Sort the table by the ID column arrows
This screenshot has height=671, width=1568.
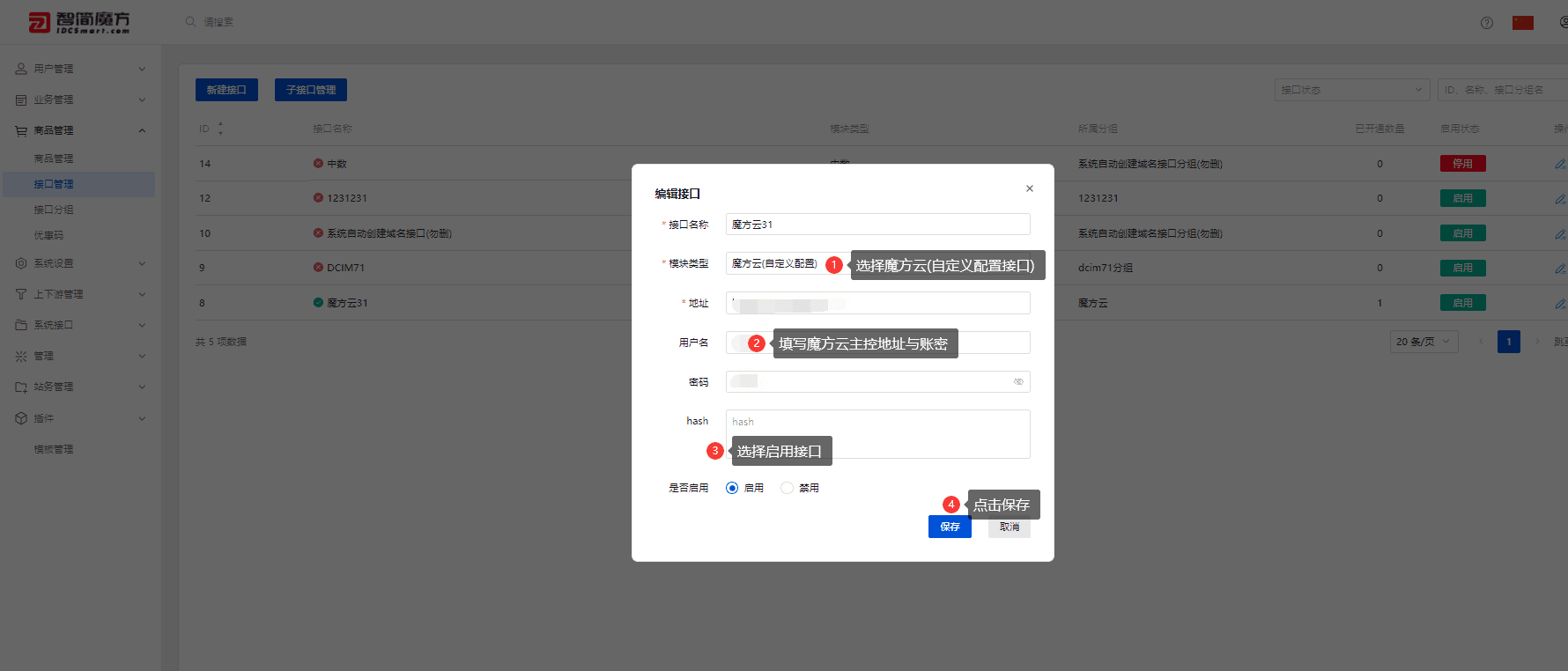220,129
